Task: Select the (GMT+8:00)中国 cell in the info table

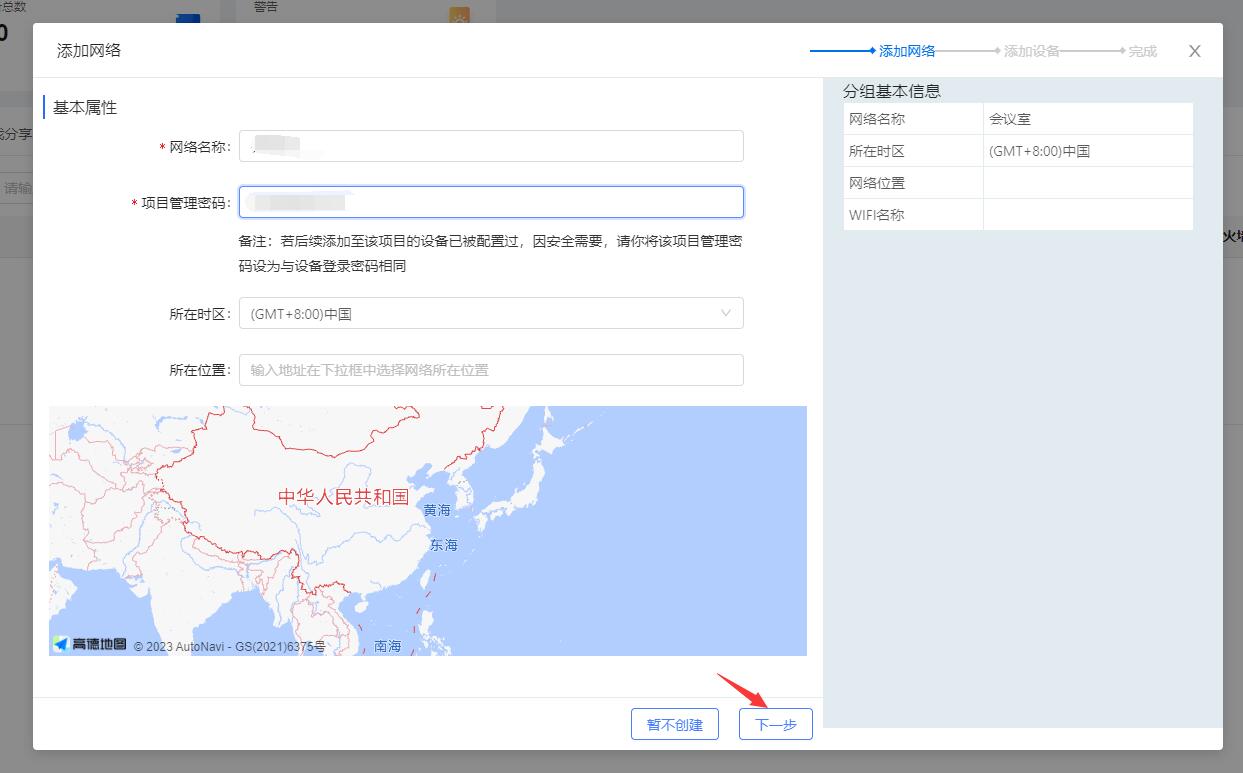Action: pyautogui.click(x=1039, y=151)
